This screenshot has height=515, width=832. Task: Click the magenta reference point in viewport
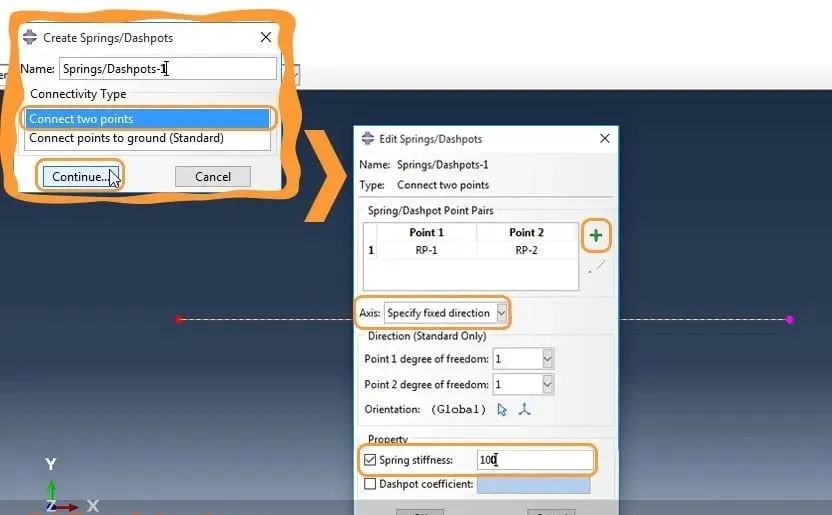pyautogui.click(x=790, y=319)
